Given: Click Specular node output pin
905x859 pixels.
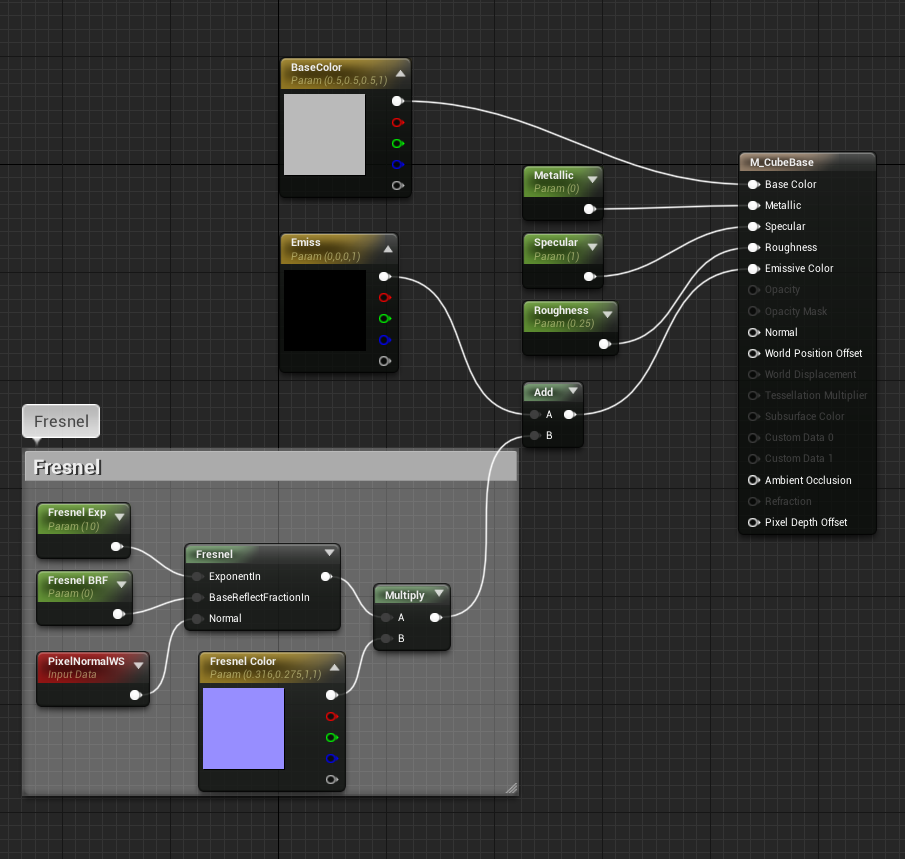Looking at the screenshot, I should (590, 277).
